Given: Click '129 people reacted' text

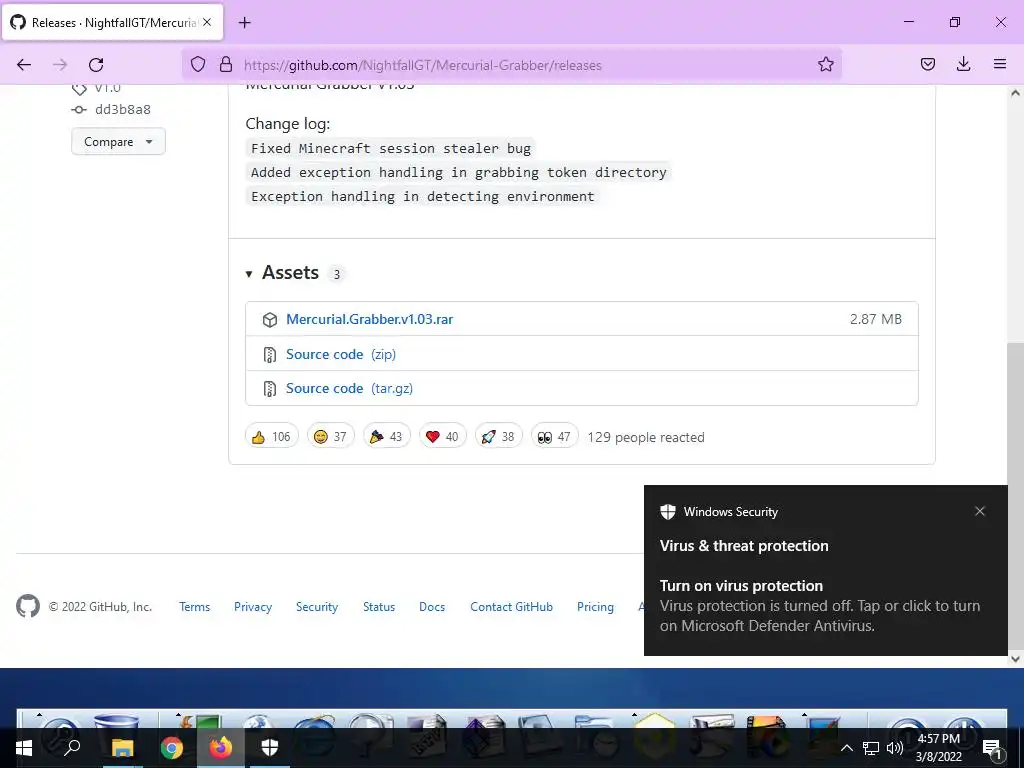Looking at the screenshot, I should click(646, 438).
